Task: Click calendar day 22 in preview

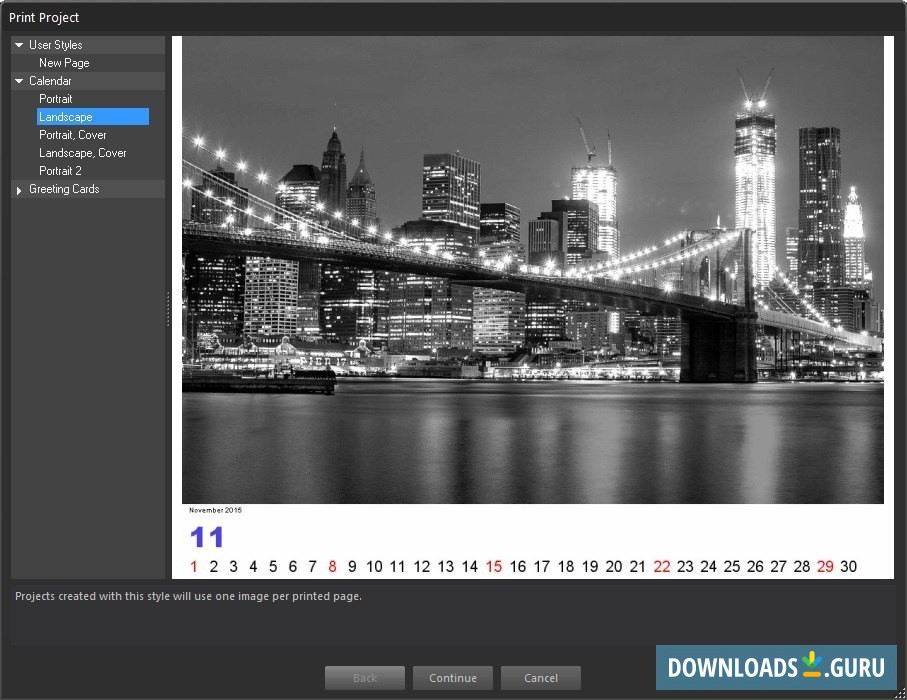Action: [x=661, y=566]
